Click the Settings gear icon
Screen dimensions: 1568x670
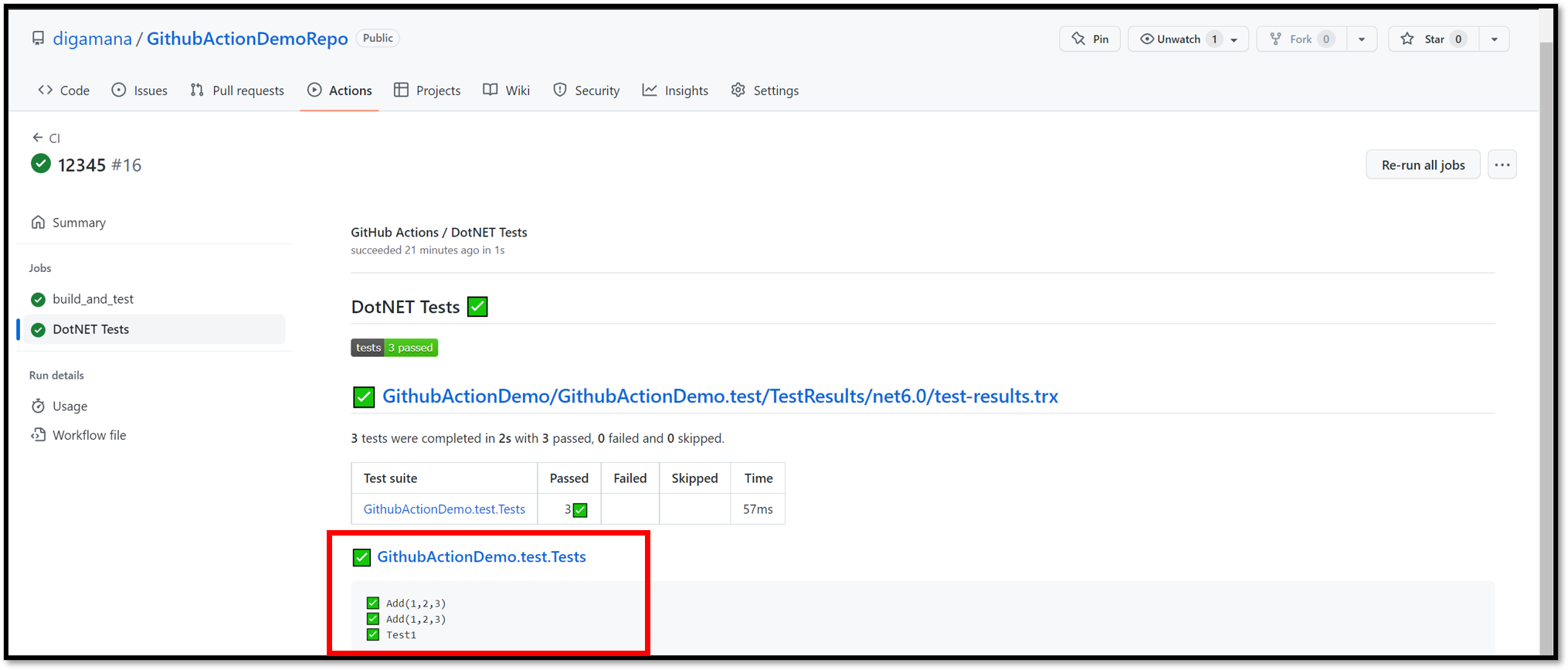point(738,90)
